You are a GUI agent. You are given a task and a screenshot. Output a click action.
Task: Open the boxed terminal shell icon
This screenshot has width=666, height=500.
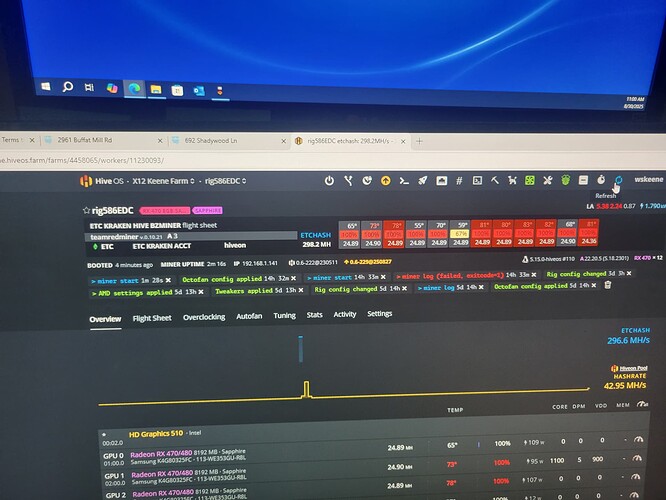click(477, 181)
